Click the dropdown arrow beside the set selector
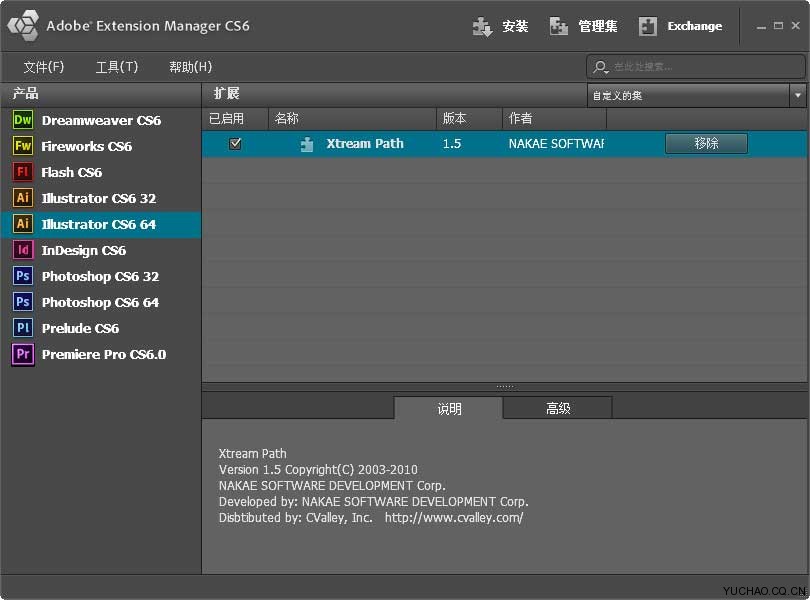The height and width of the screenshot is (600, 810). [x=797, y=96]
